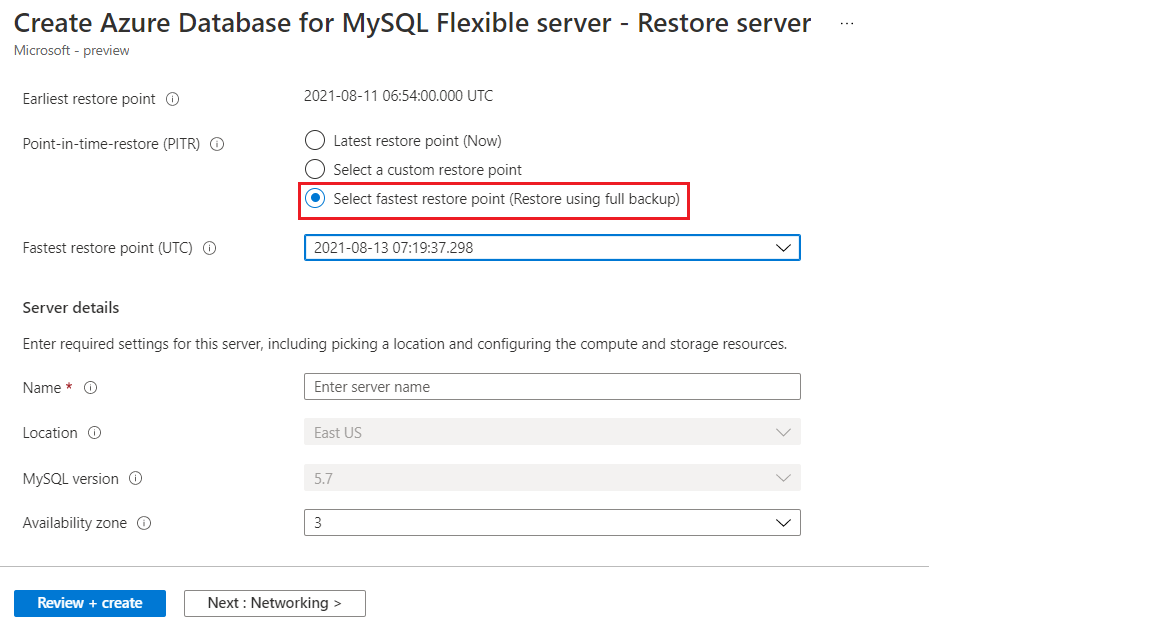Image resolution: width=1152 pixels, height=629 pixels.
Task: Select Latest restore point (Now) radio button
Action: point(315,140)
